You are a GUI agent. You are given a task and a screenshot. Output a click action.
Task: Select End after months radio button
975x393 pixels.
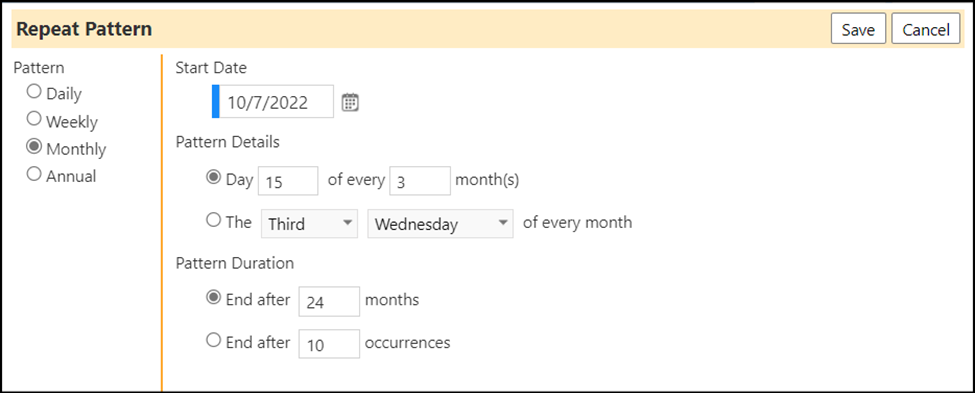click(213, 298)
